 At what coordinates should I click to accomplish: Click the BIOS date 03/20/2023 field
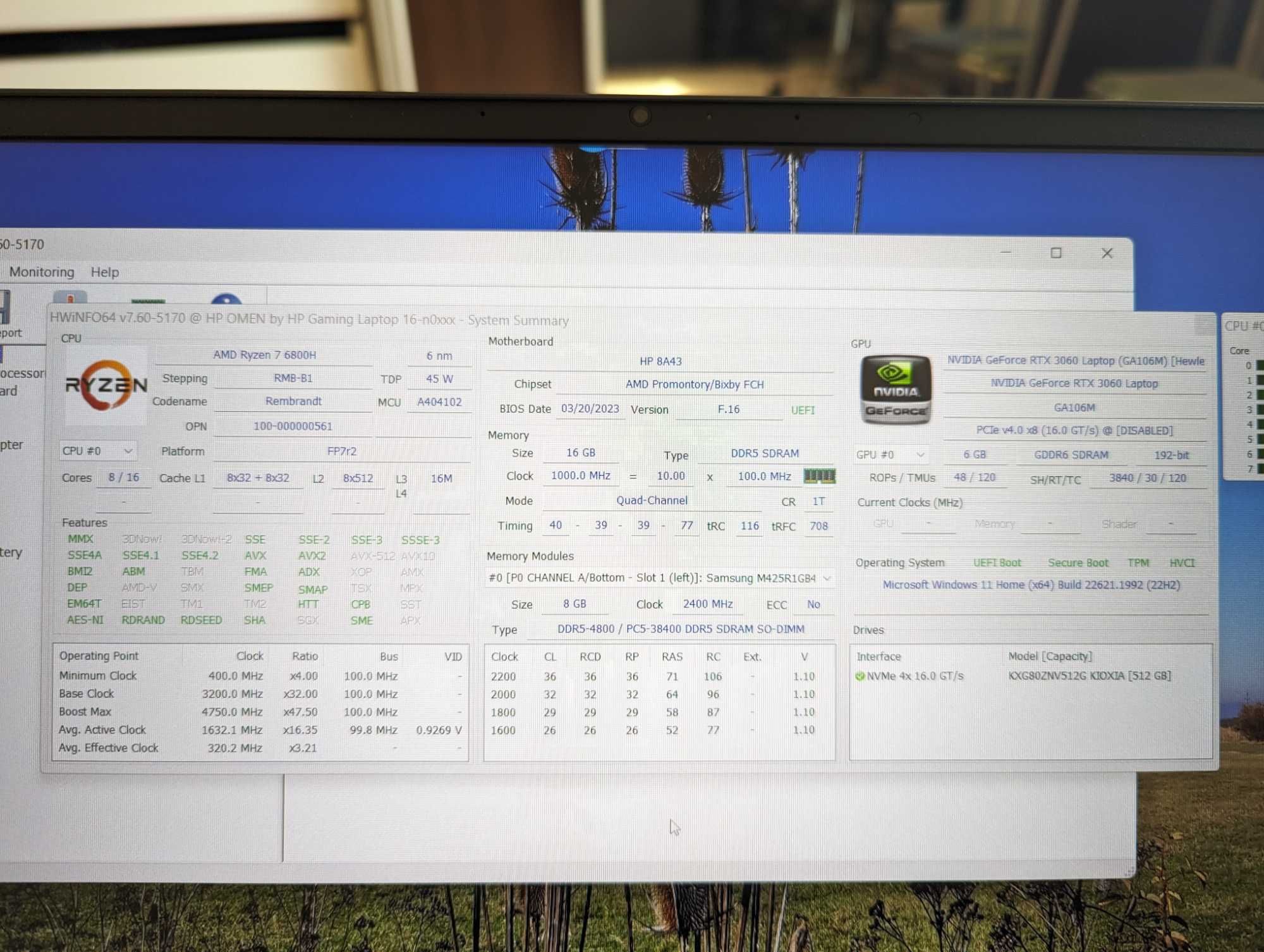590,409
